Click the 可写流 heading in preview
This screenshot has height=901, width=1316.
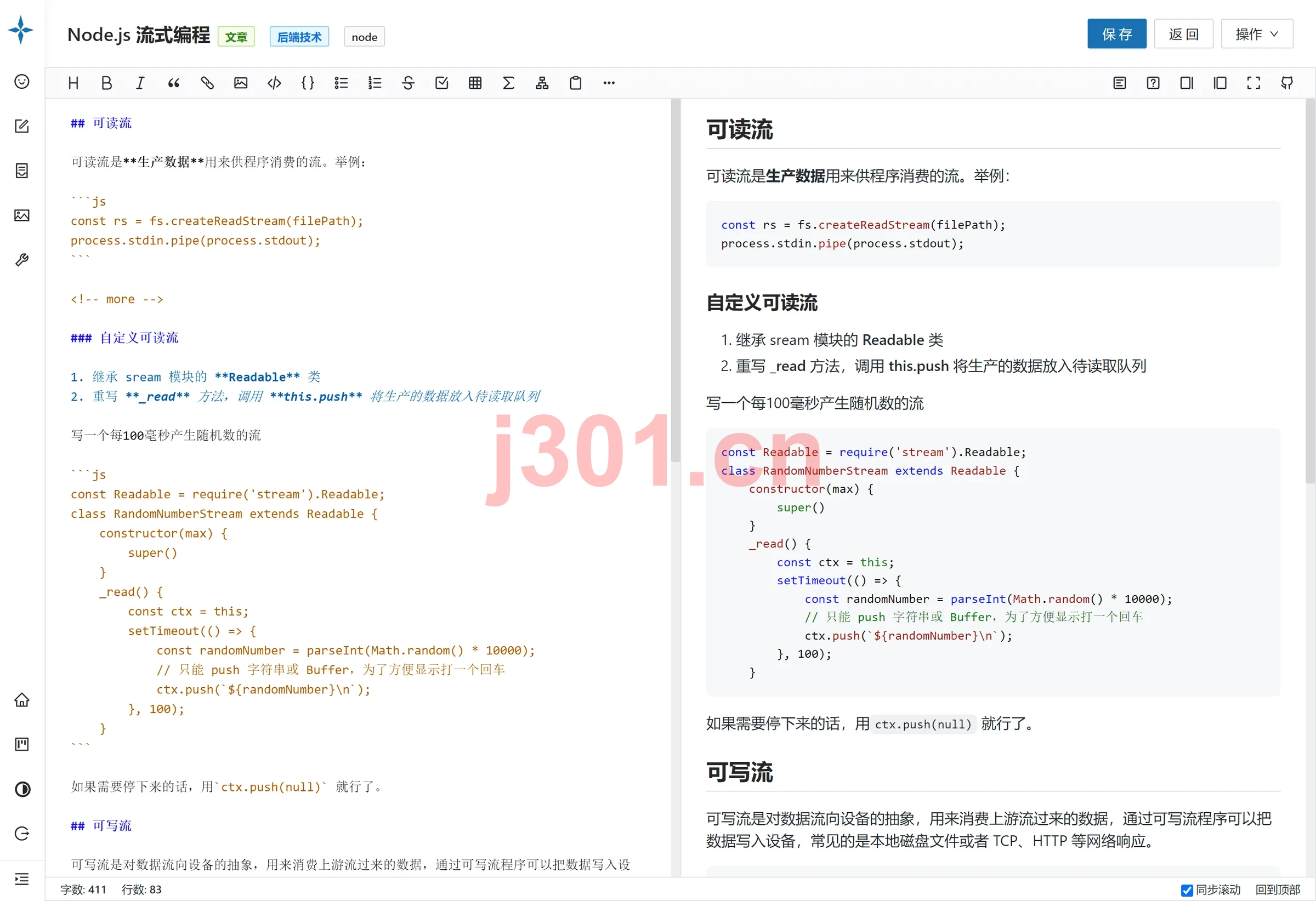(x=740, y=773)
